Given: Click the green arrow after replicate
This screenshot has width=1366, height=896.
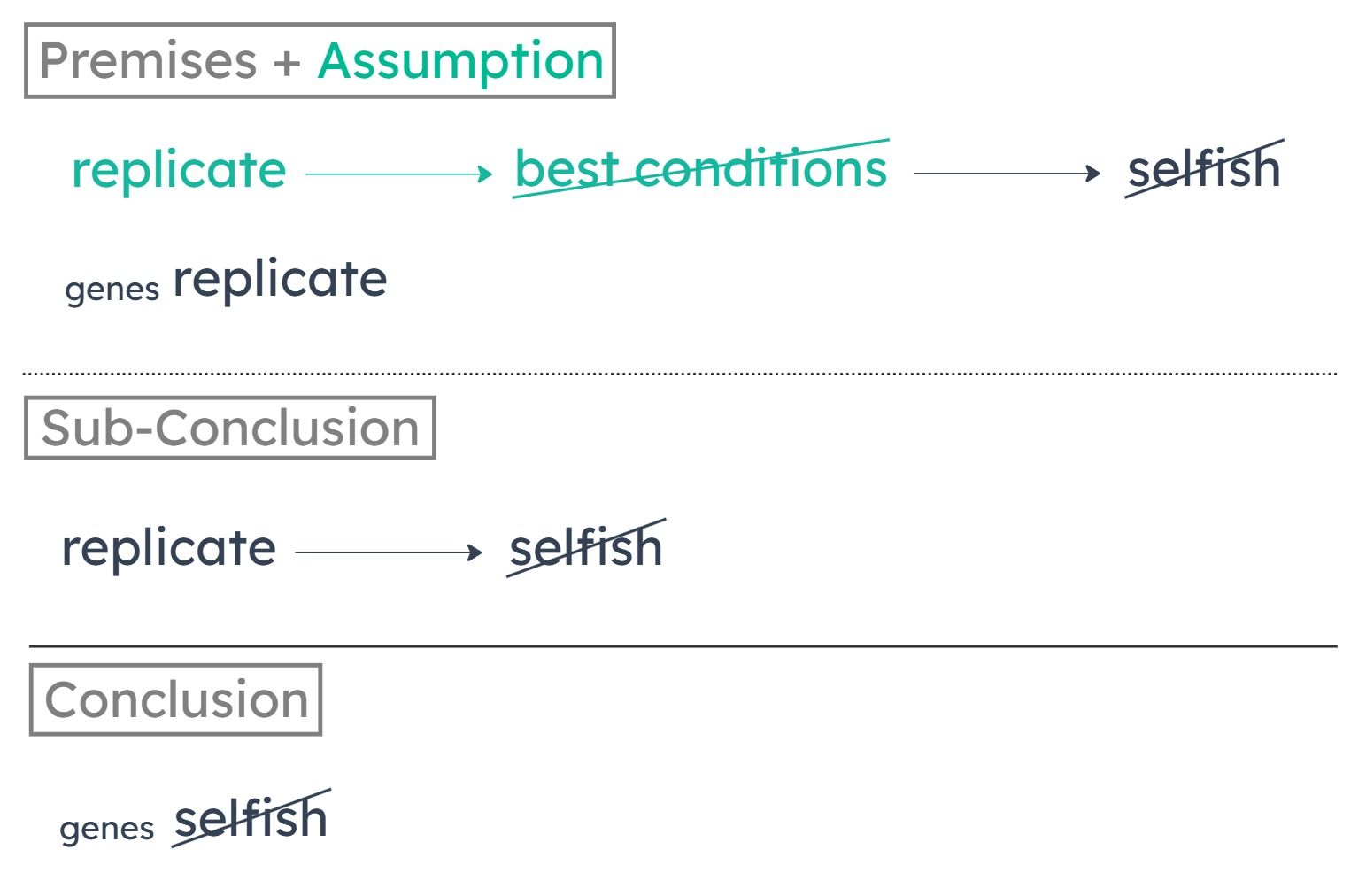Looking at the screenshot, I should click(398, 174).
